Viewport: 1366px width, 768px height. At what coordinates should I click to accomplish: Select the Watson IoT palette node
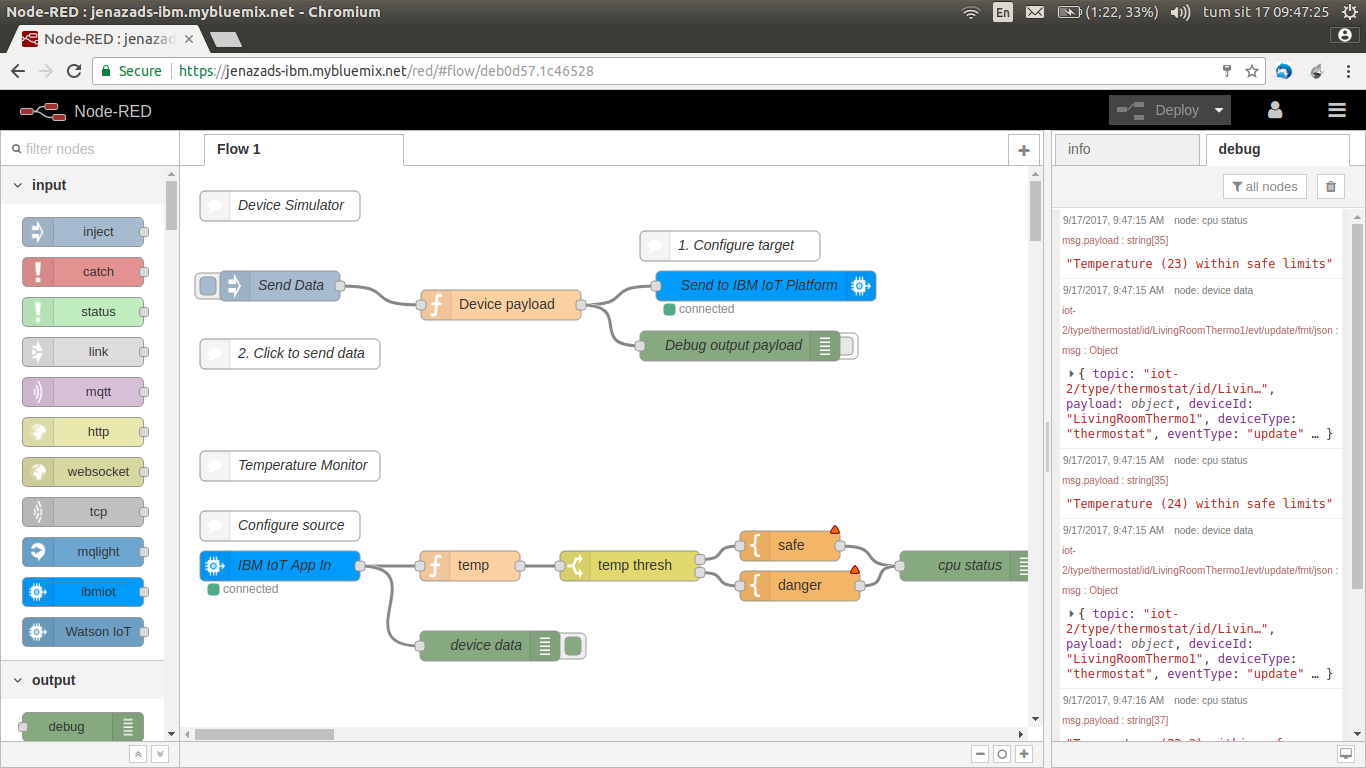coord(83,632)
